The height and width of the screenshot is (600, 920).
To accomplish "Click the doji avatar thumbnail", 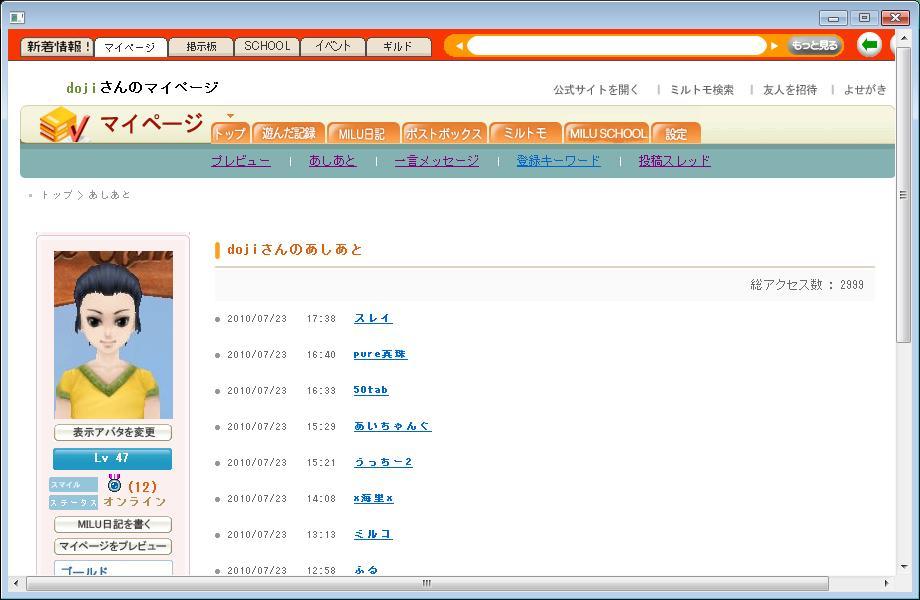I will (x=113, y=335).
